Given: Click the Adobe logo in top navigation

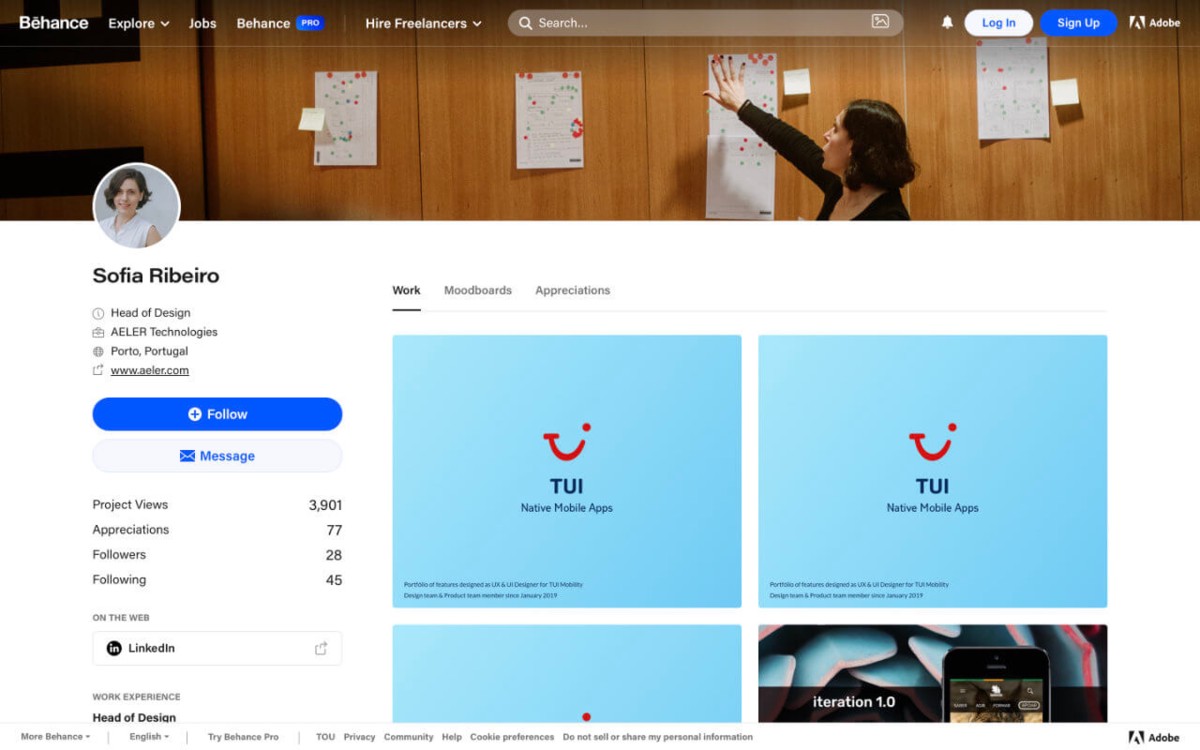Looking at the screenshot, I should click(1154, 23).
